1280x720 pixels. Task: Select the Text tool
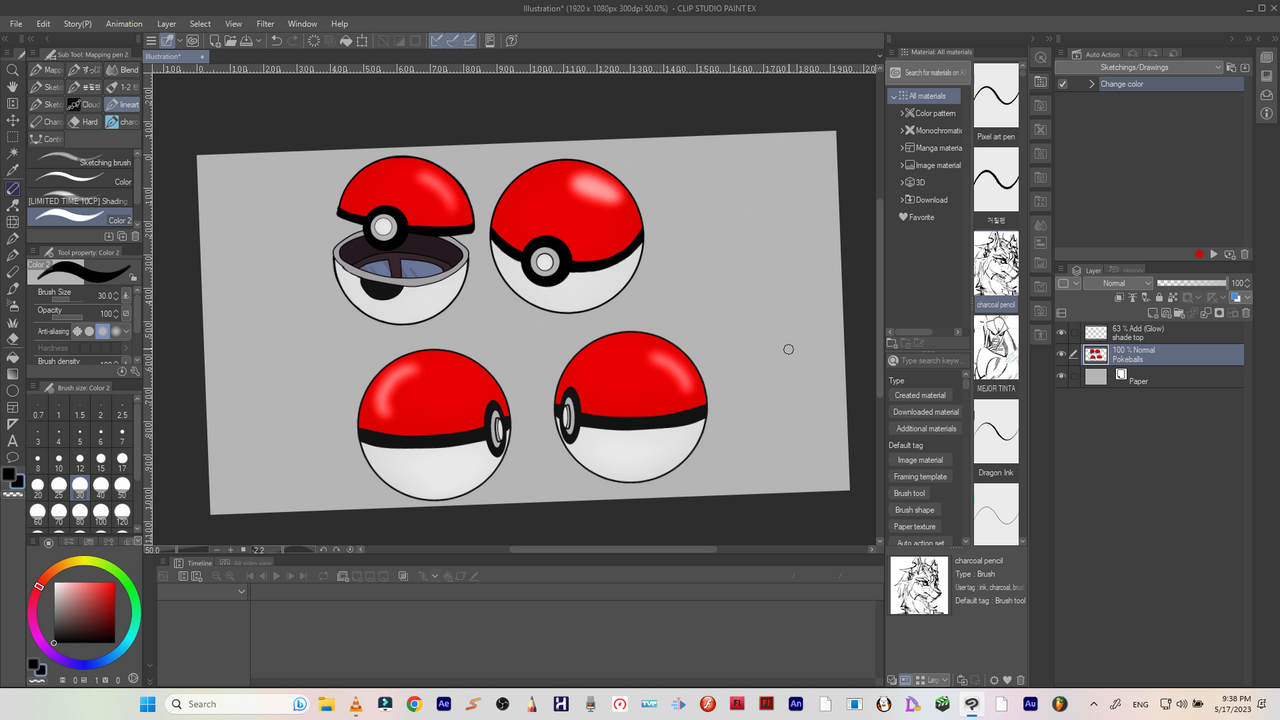(x=13, y=441)
